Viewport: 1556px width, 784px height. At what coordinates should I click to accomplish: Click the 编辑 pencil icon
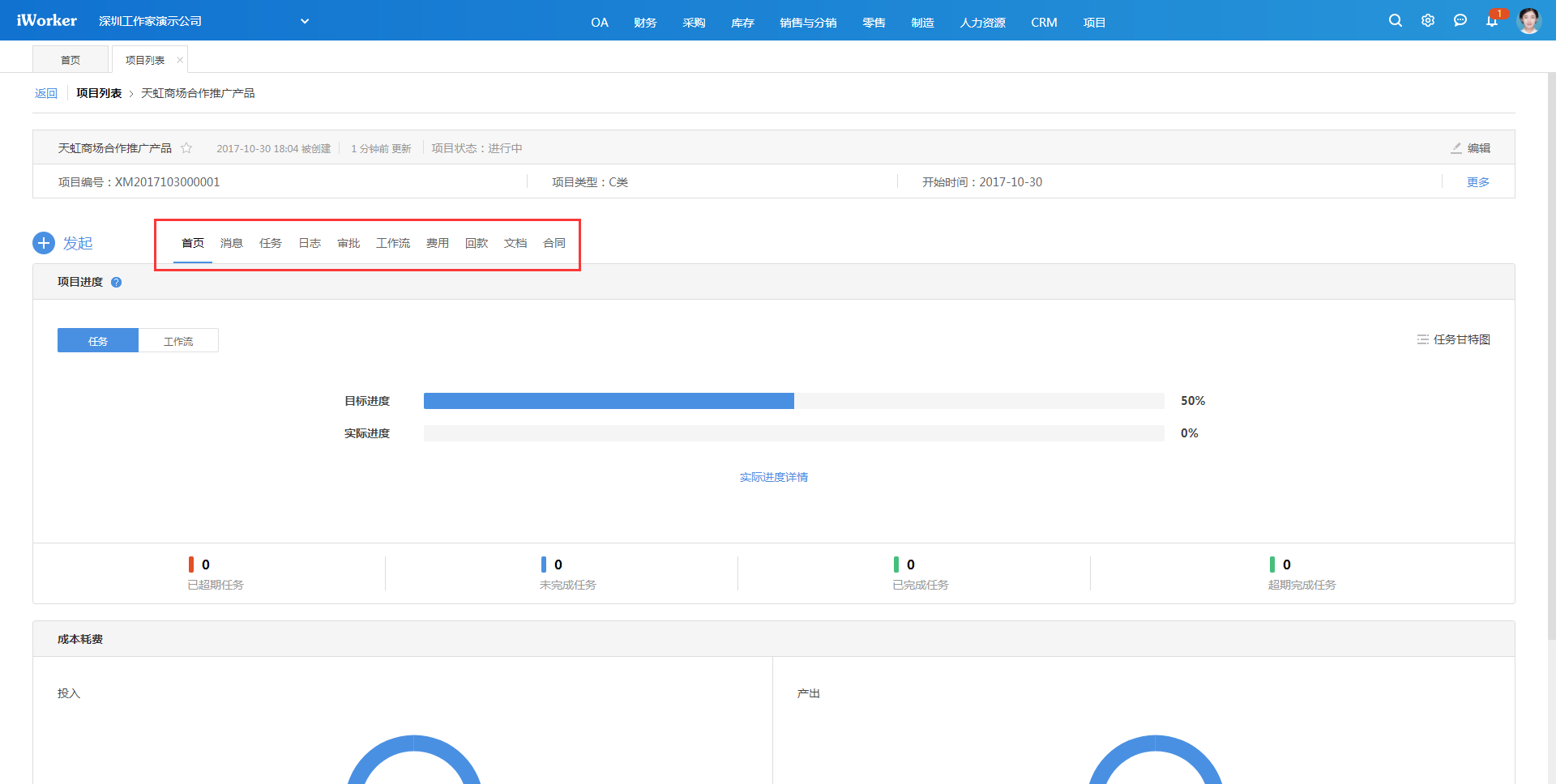tap(1456, 148)
